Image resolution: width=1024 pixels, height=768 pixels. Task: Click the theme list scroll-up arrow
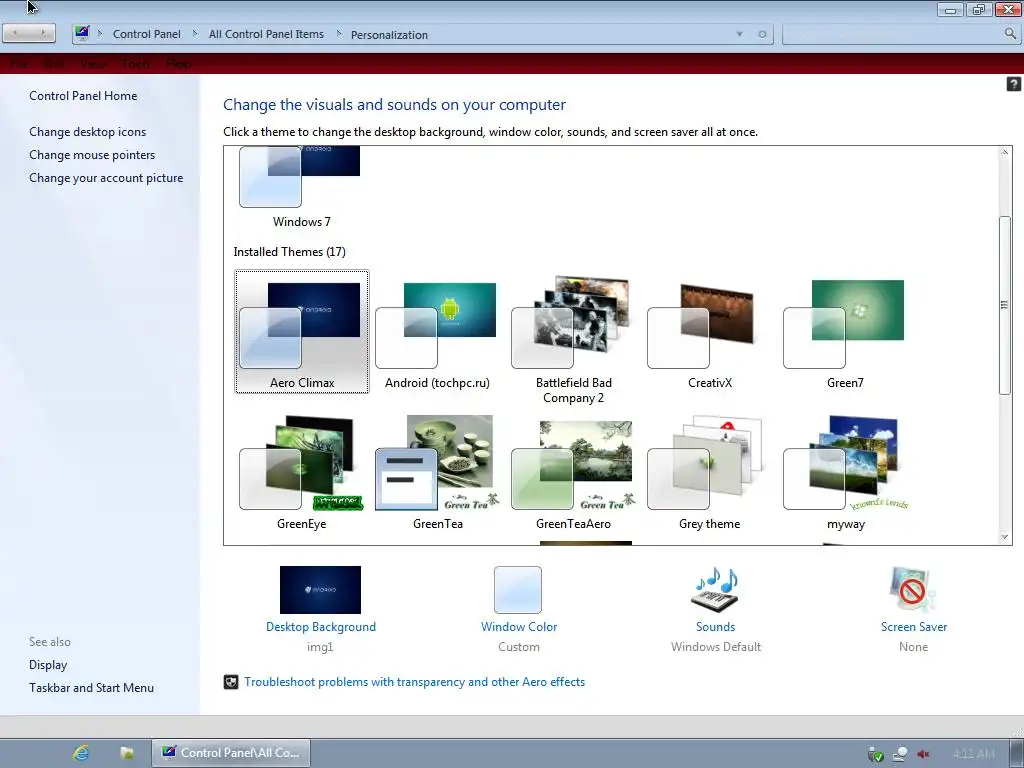coord(1004,152)
